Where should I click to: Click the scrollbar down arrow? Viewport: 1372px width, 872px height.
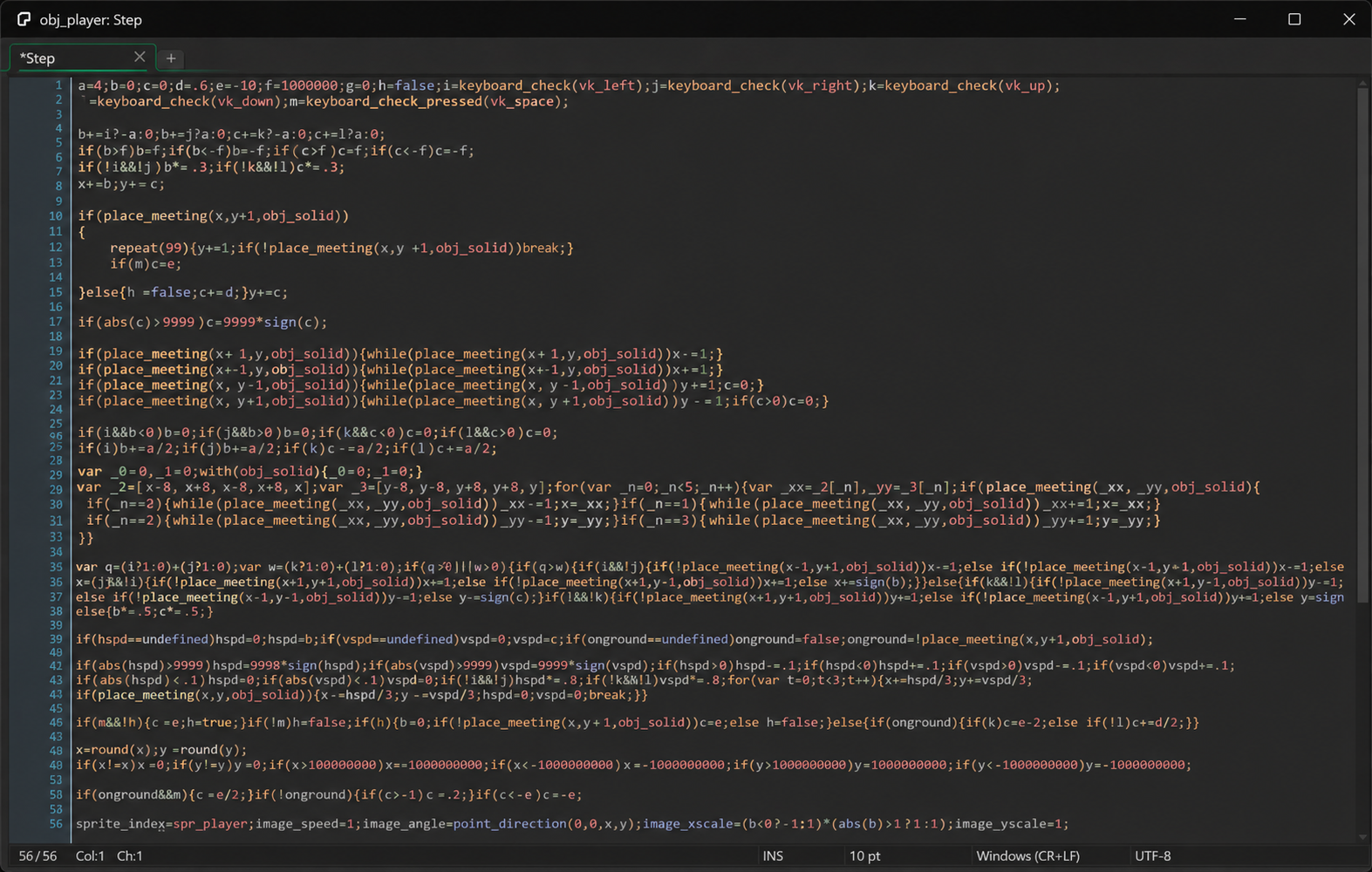click(x=1362, y=837)
